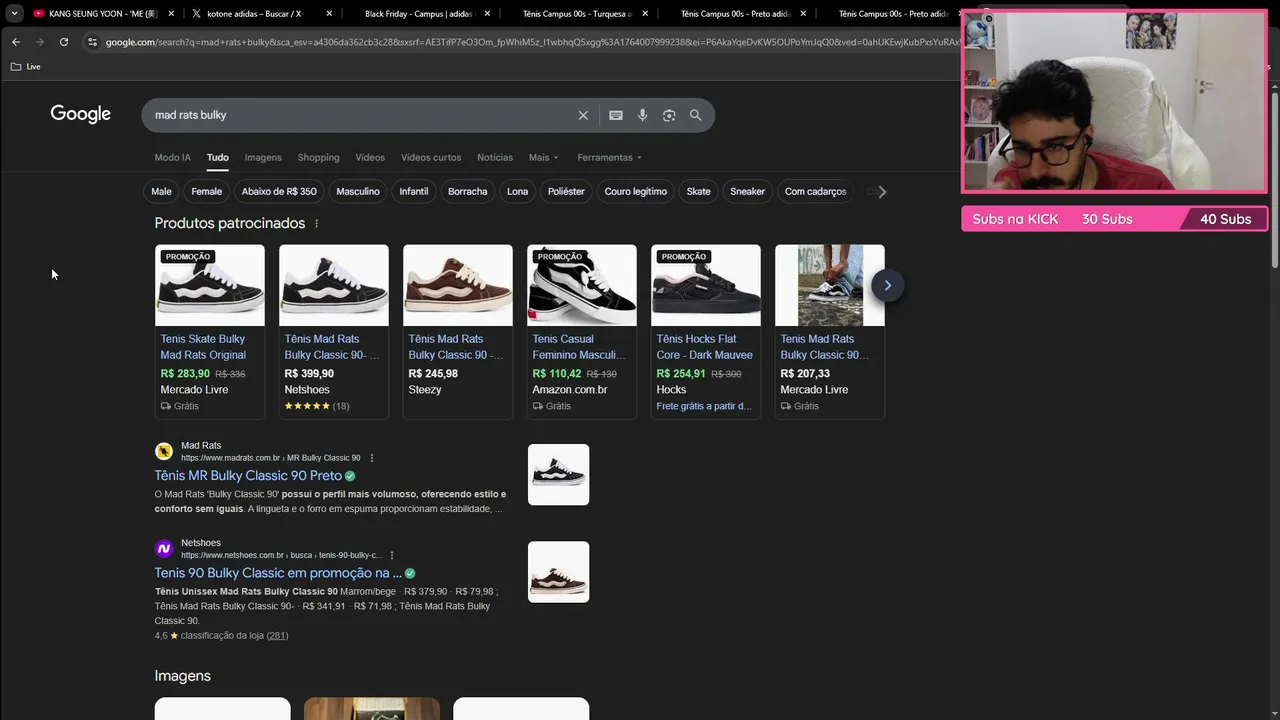The height and width of the screenshot is (720, 1280).
Task: Select the Borracha filter chip
Action: pos(467,191)
